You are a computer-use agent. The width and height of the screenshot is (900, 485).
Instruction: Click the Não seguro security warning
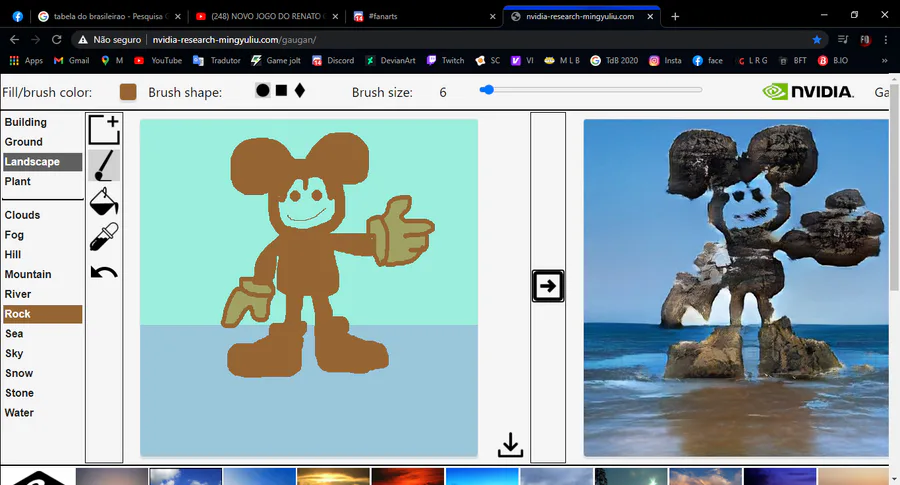(x=110, y=40)
